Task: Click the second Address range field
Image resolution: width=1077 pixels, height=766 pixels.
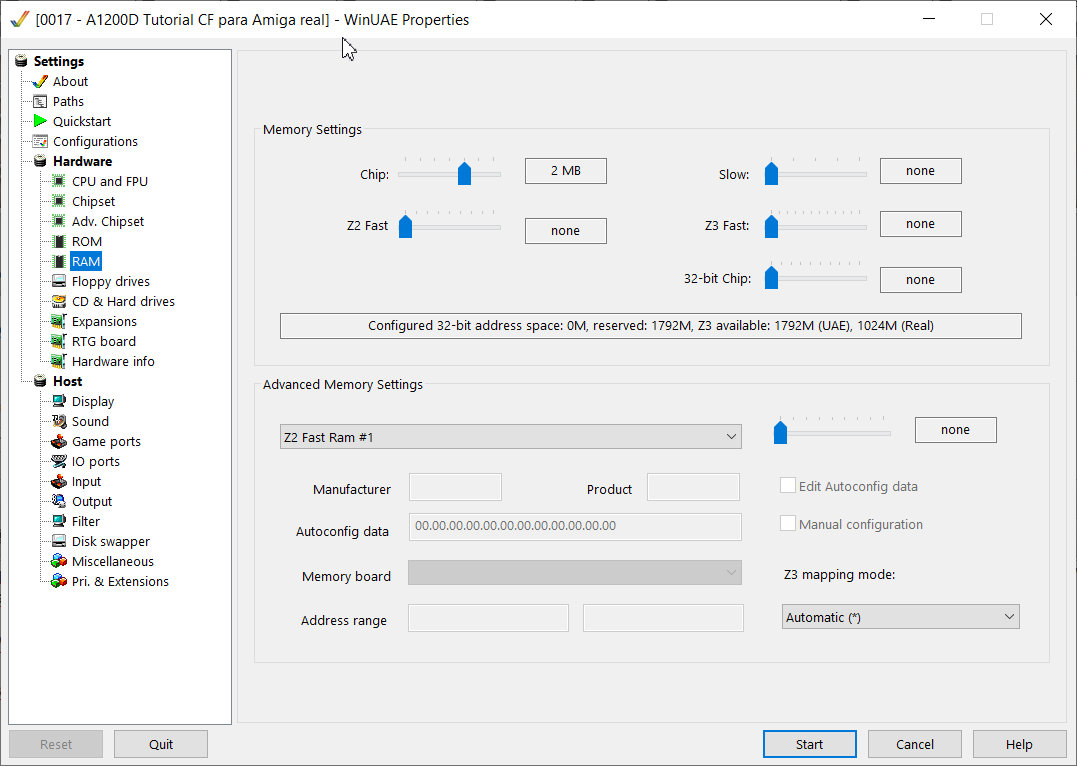Action: point(663,618)
